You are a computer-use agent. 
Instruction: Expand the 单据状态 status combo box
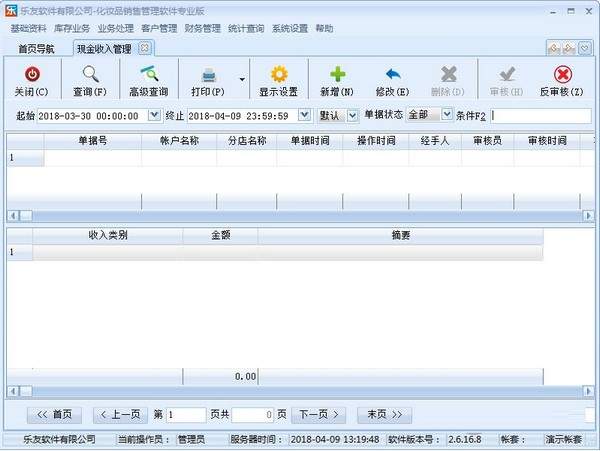tap(446, 115)
